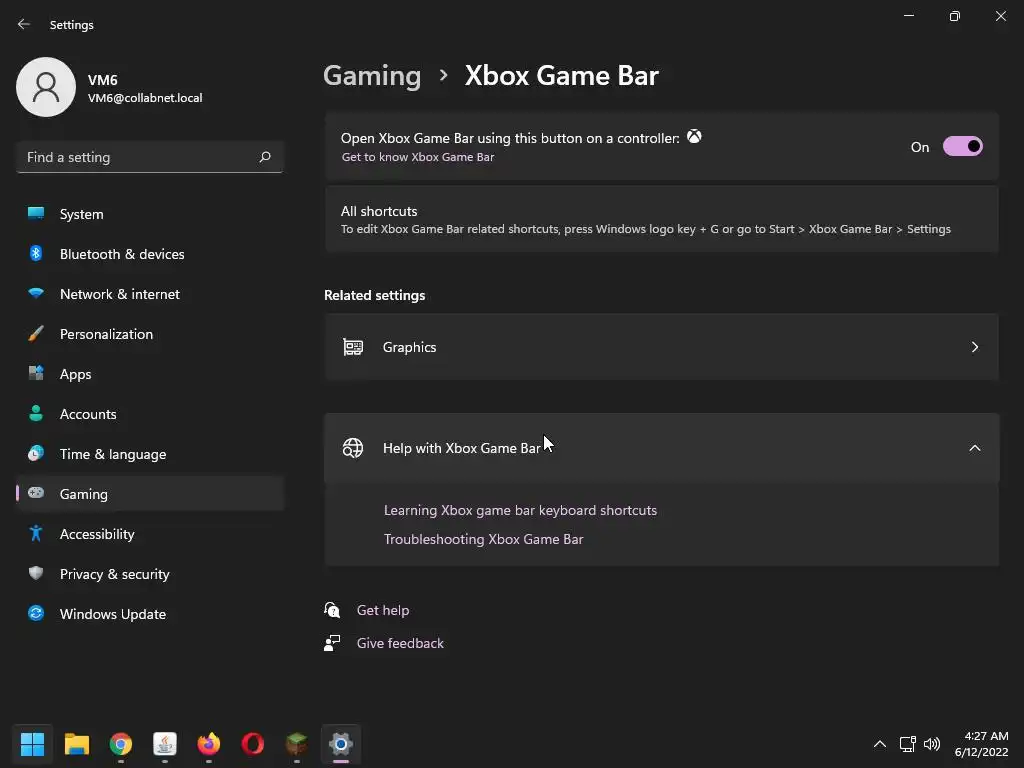Click the Give feedback person icon
The image size is (1024, 768).
332,643
